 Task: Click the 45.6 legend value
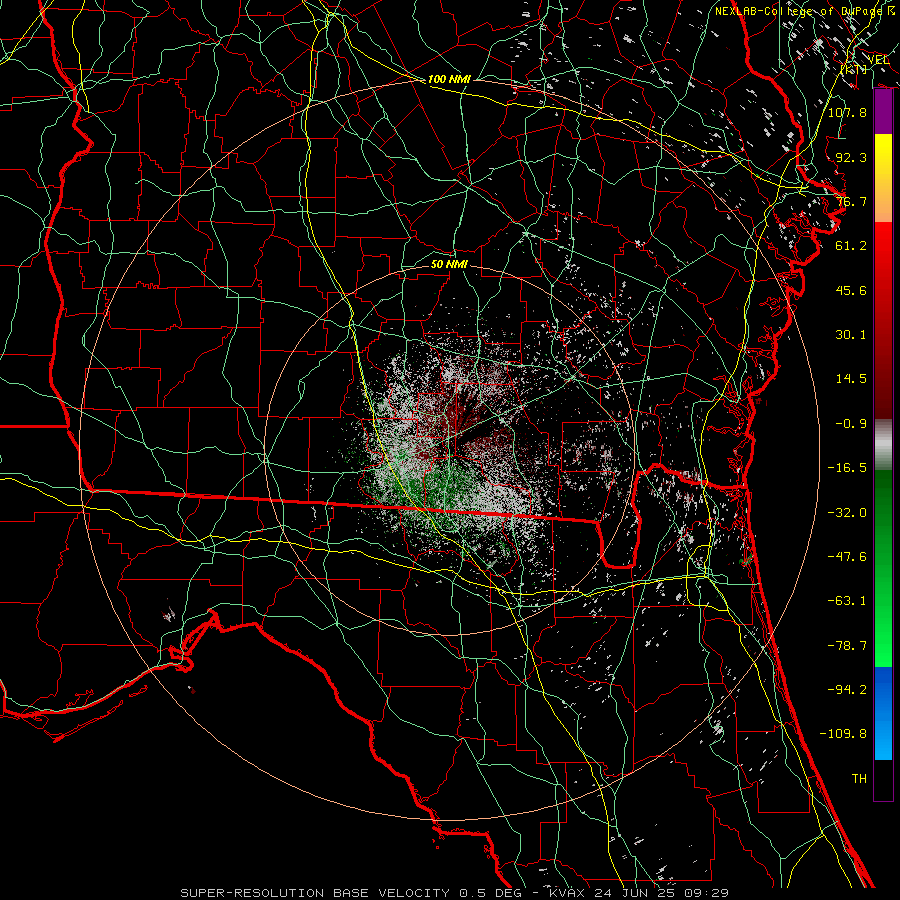coord(851,290)
